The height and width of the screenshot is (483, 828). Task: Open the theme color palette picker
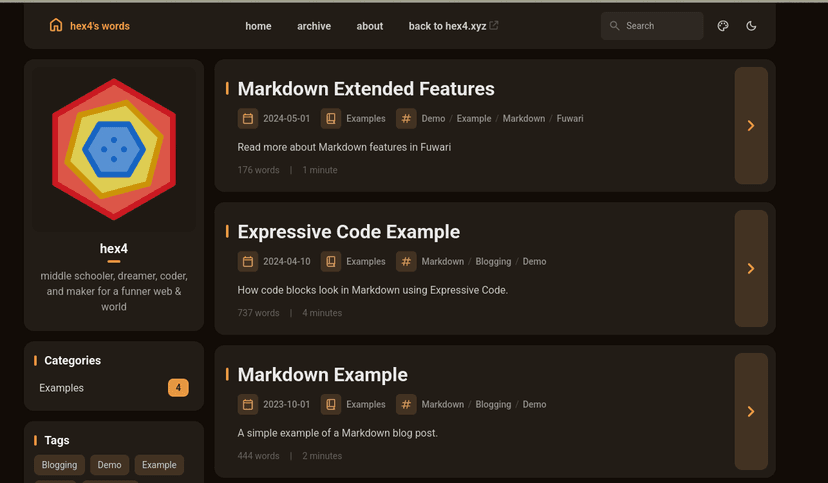(723, 26)
